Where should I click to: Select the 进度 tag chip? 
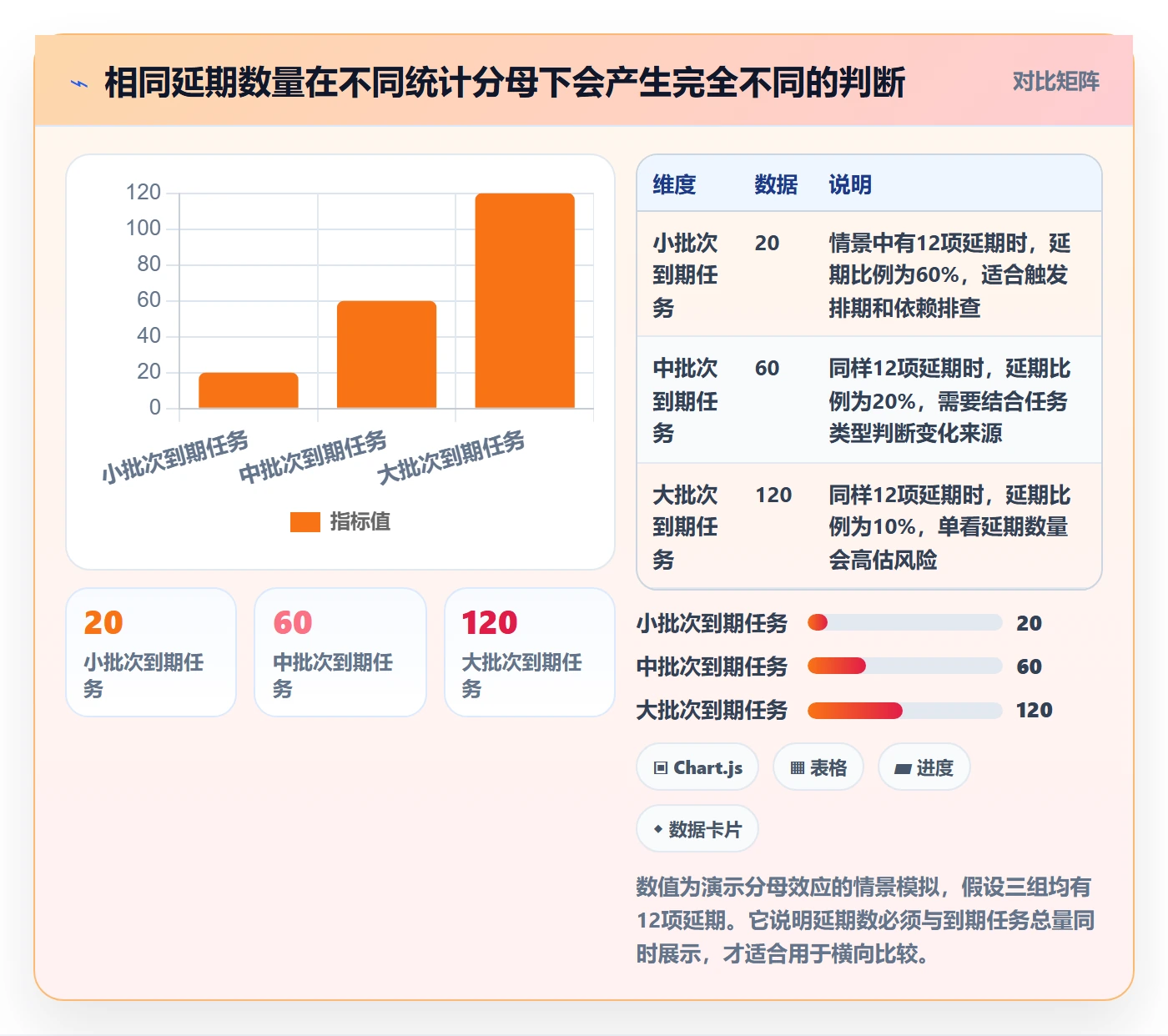(924, 767)
